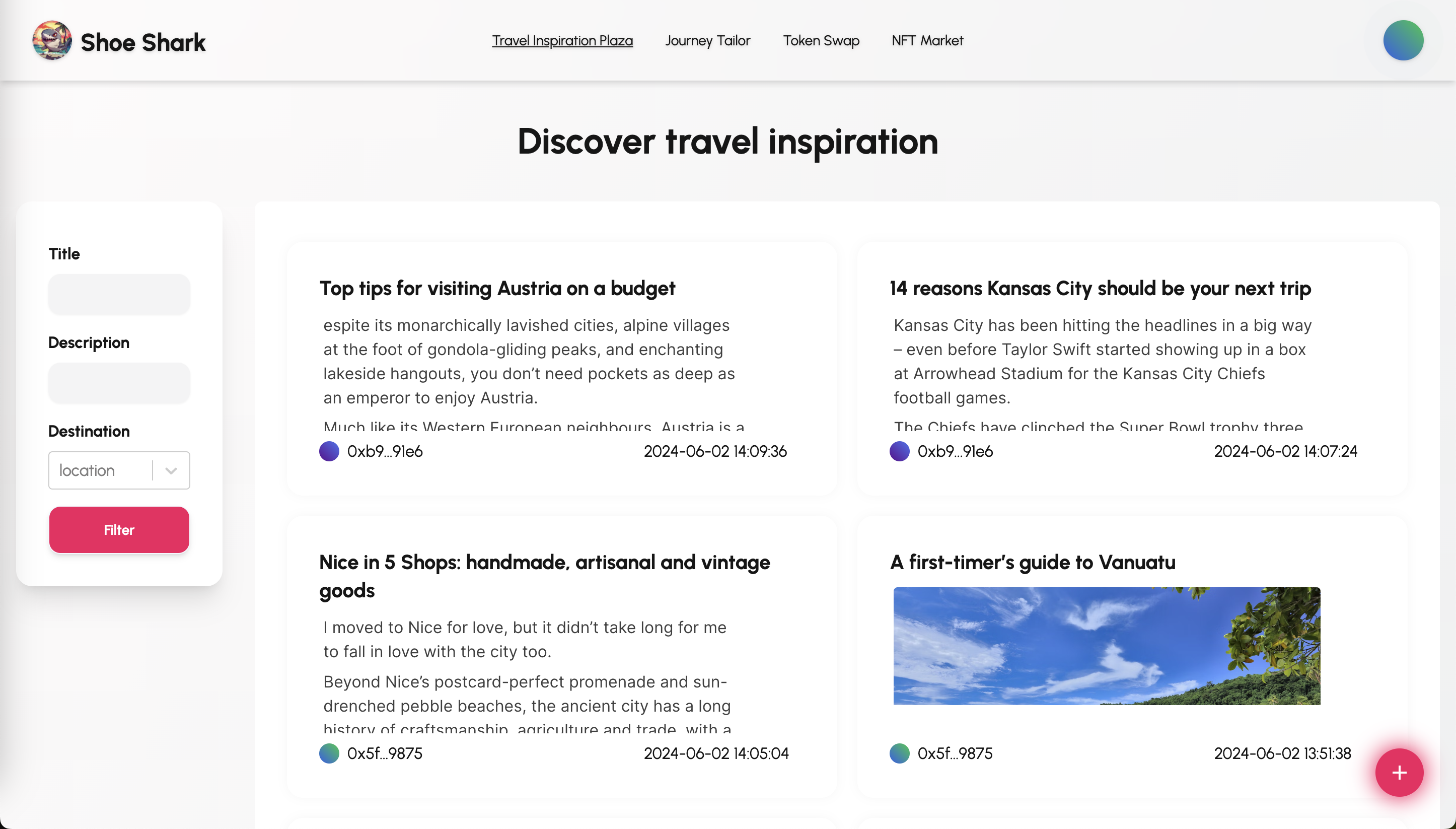Open the user profile avatar at top right
The width and height of the screenshot is (1456, 829).
1403,40
